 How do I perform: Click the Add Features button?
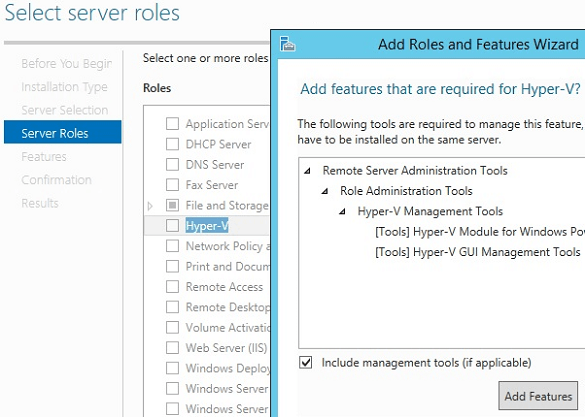538,396
